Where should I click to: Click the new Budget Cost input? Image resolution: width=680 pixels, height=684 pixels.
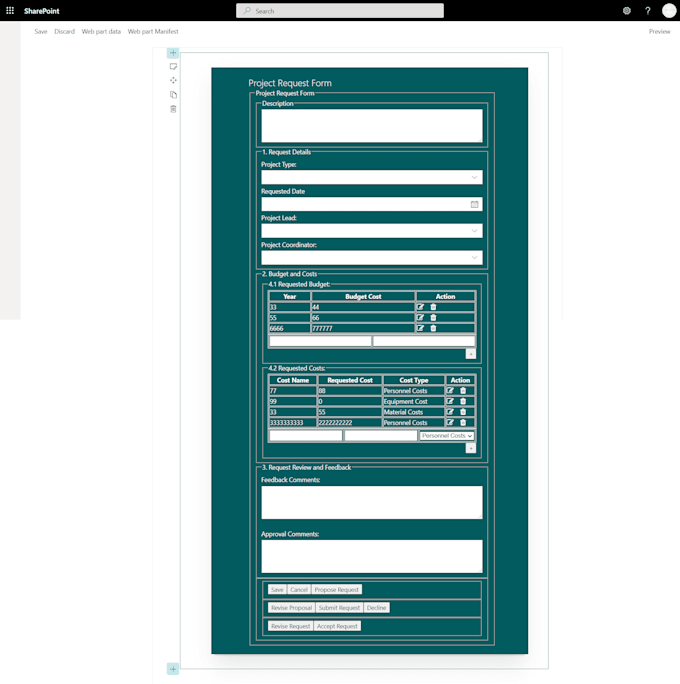tap(424, 341)
